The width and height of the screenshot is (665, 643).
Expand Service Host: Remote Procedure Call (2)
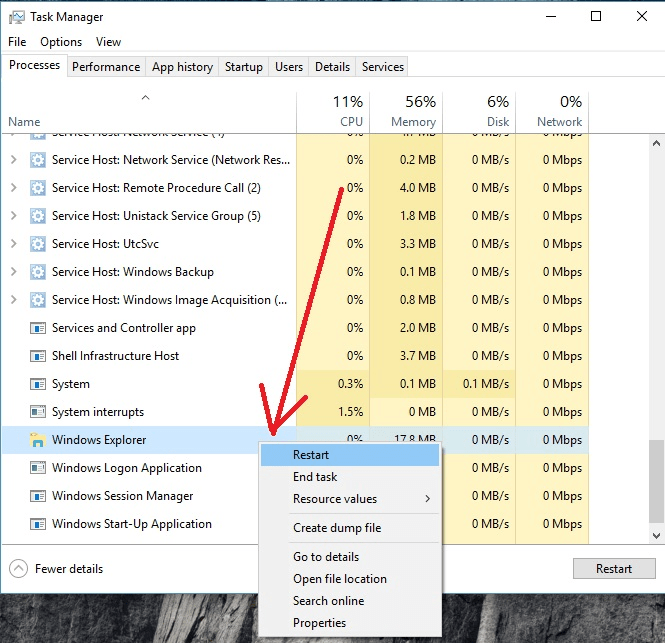14,188
